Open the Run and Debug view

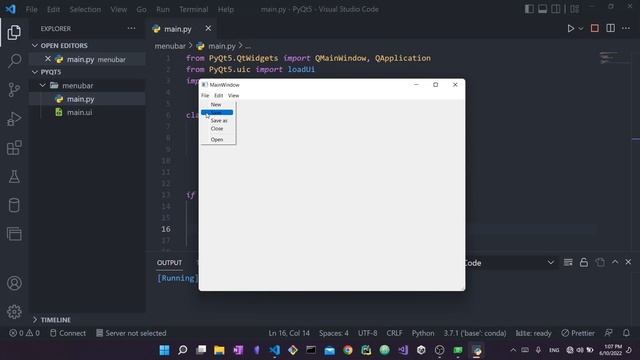pyautogui.click(x=14, y=118)
